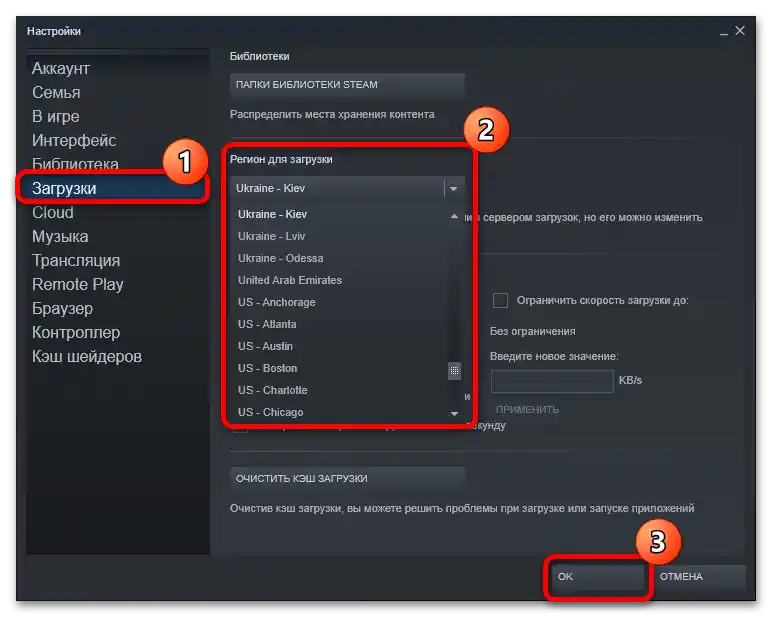Click the region list scroll down arrow

click(454, 414)
